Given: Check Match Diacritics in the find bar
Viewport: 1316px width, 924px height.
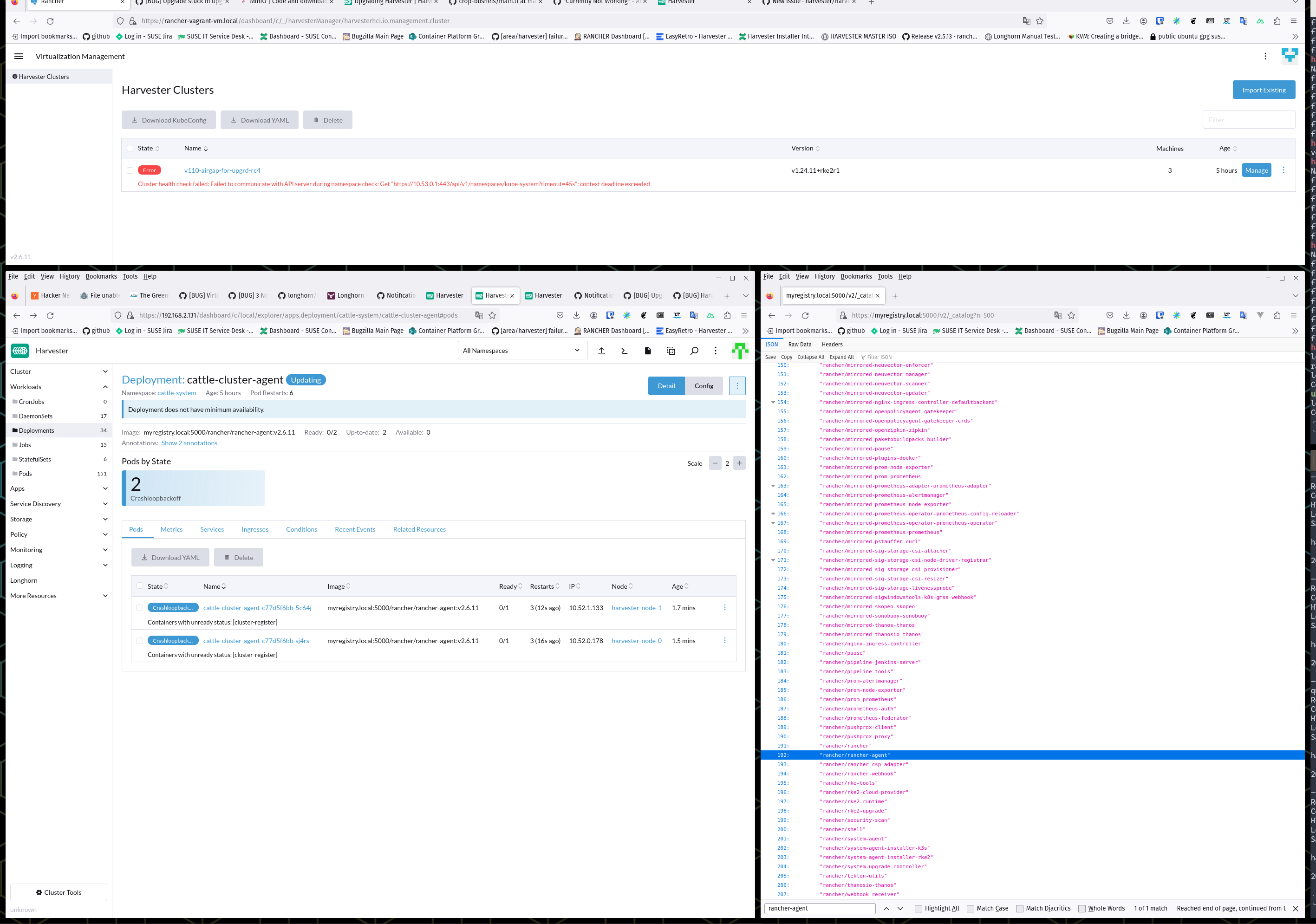Looking at the screenshot, I should tap(1020, 909).
